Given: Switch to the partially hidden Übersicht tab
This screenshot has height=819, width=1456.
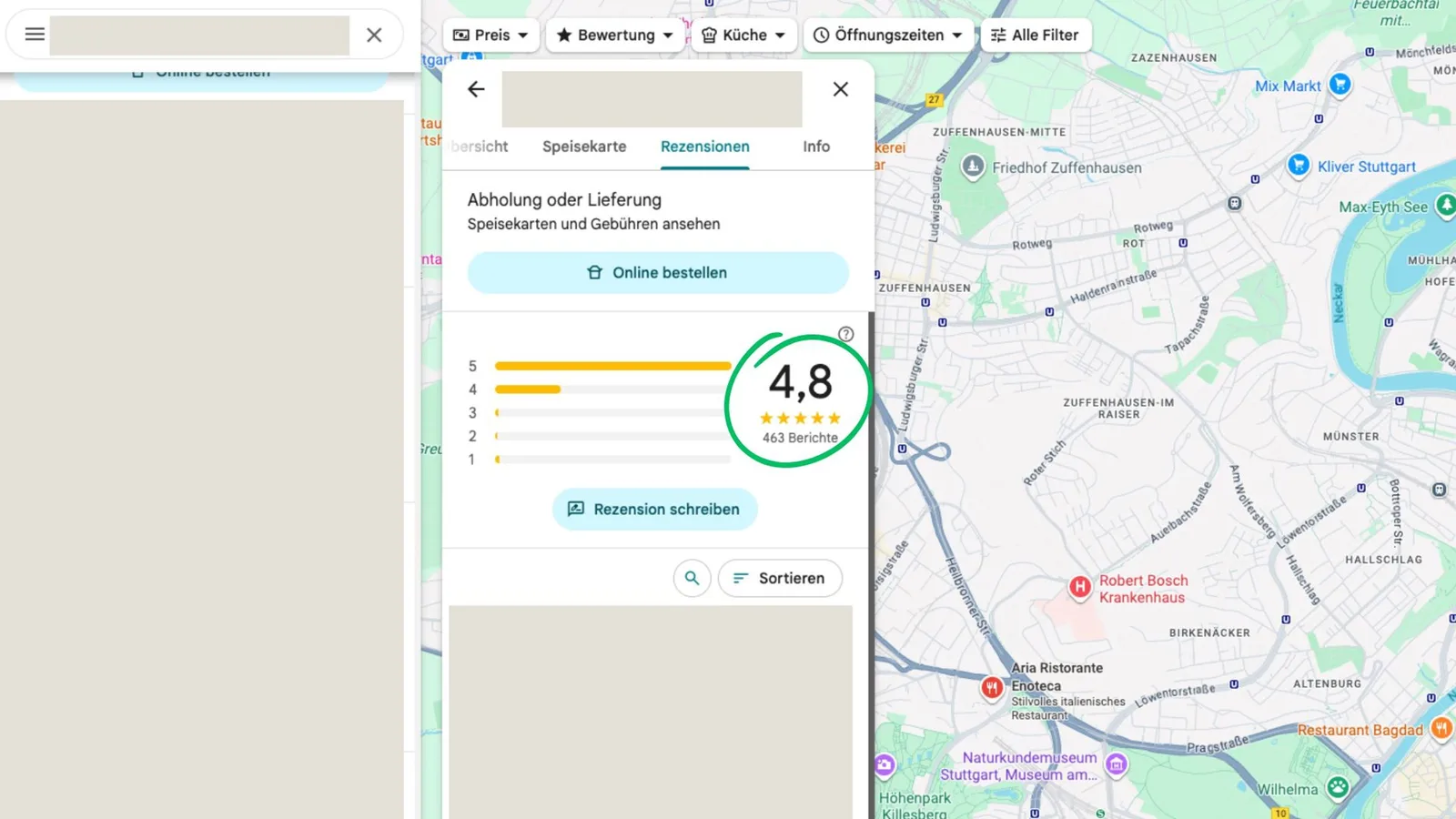Looking at the screenshot, I should pyautogui.click(x=479, y=147).
